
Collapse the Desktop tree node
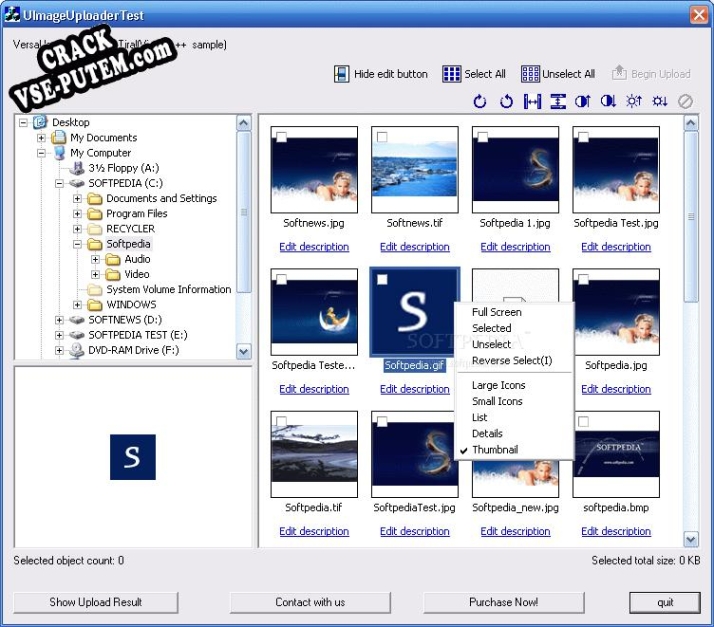(x=23, y=122)
